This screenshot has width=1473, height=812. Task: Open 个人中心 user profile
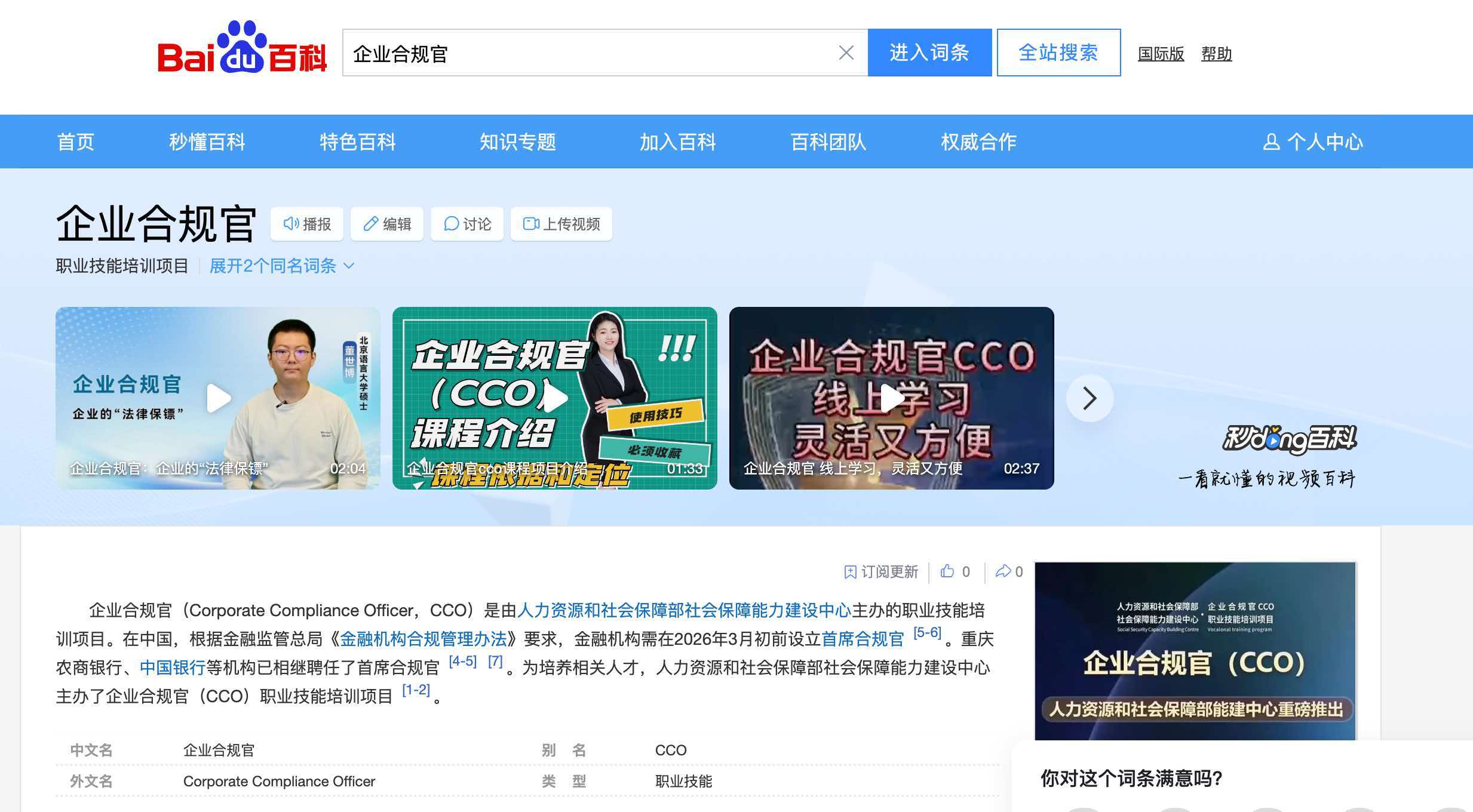tap(1313, 142)
